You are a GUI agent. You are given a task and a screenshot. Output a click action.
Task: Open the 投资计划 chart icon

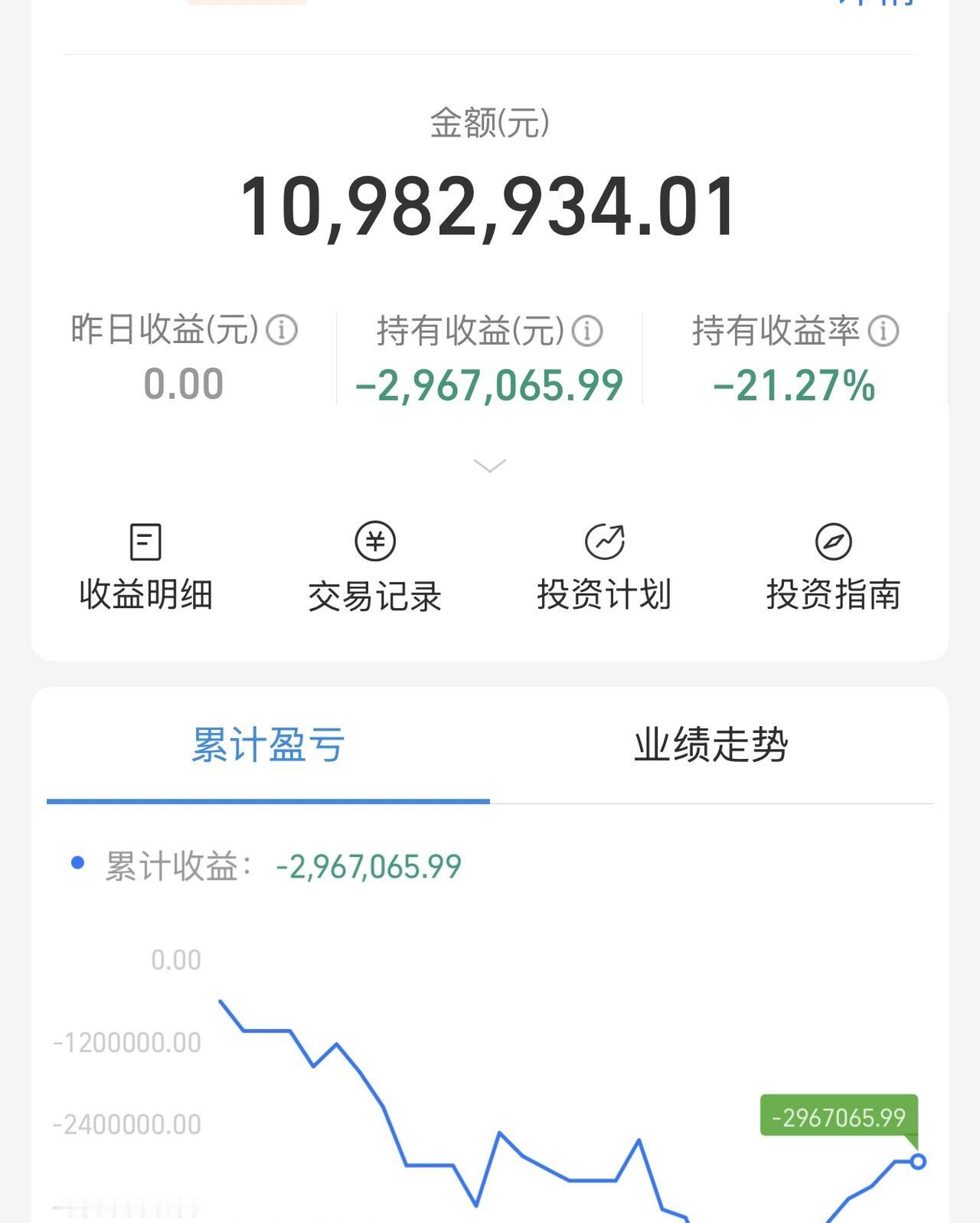605,541
